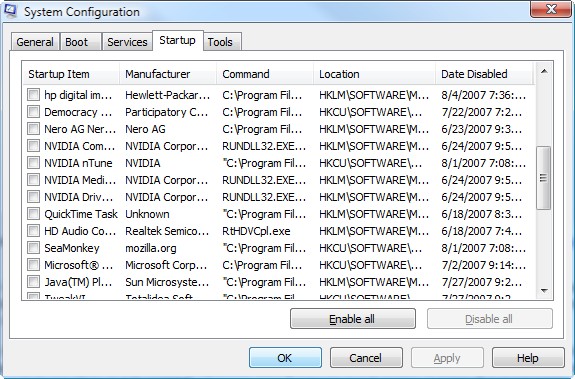The height and width of the screenshot is (379, 575).
Task: Check the HD Audio Co... checkbox
Action: point(33,231)
